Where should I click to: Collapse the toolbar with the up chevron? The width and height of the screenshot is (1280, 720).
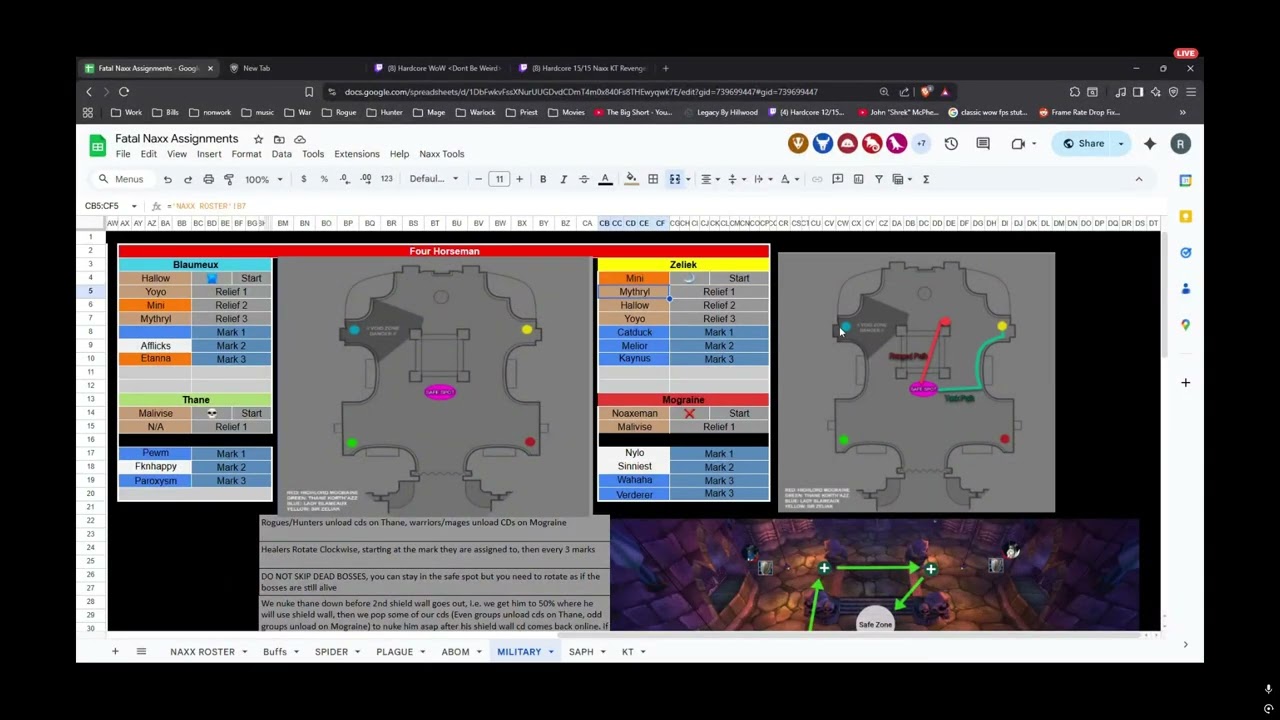1138,179
